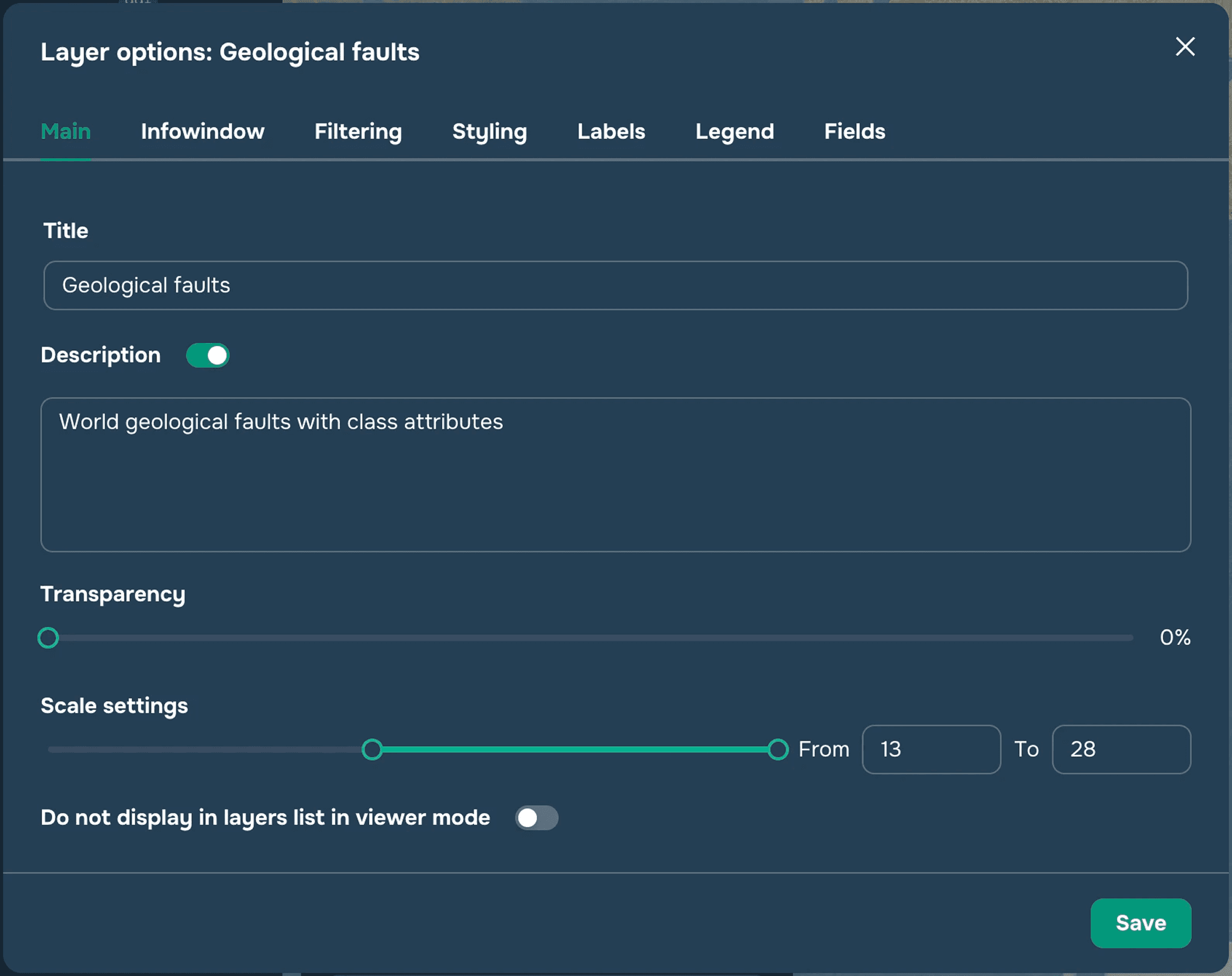
Task: Open the Legend tab
Action: pyautogui.click(x=734, y=131)
